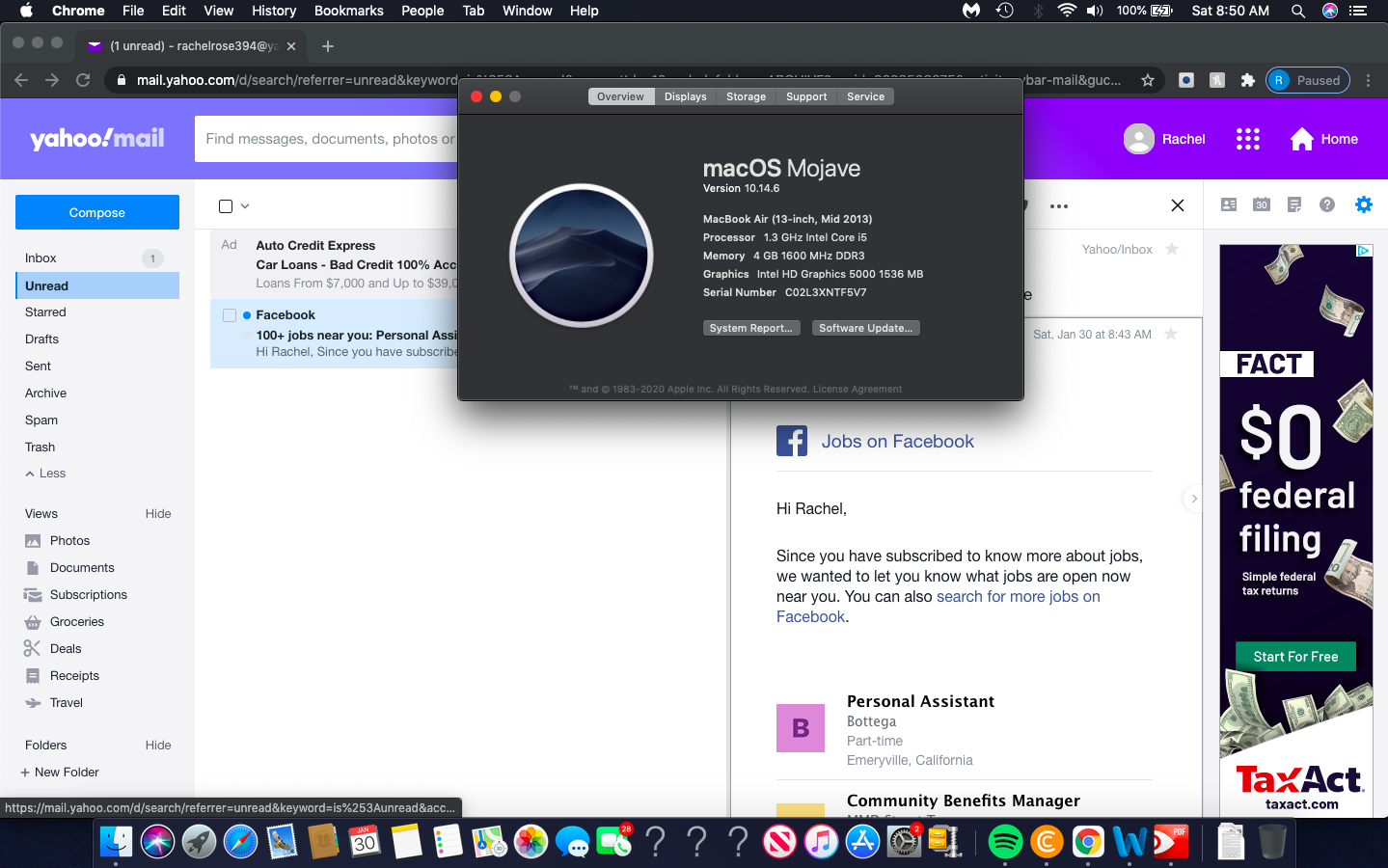
Task: Click the blue Compose button
Action: click(97, 212)
